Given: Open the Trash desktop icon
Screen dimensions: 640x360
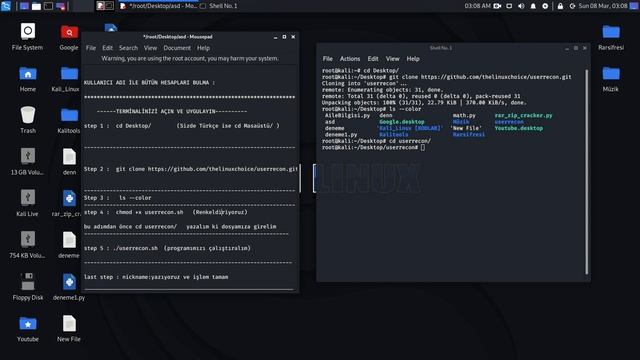Looking at the screenshot, I should (x=28, y=120).
